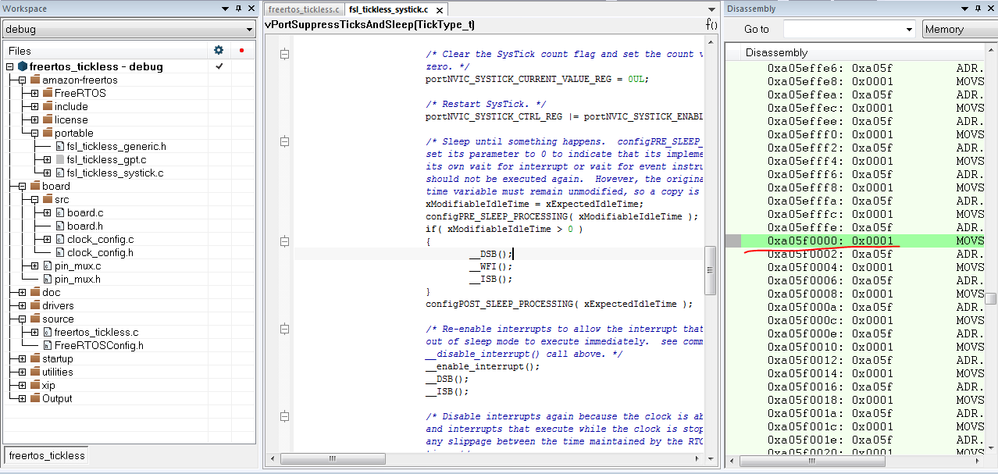Open Disassembly panel dropdown arrow menu
The image size is (998, 474).
[967, 9]
